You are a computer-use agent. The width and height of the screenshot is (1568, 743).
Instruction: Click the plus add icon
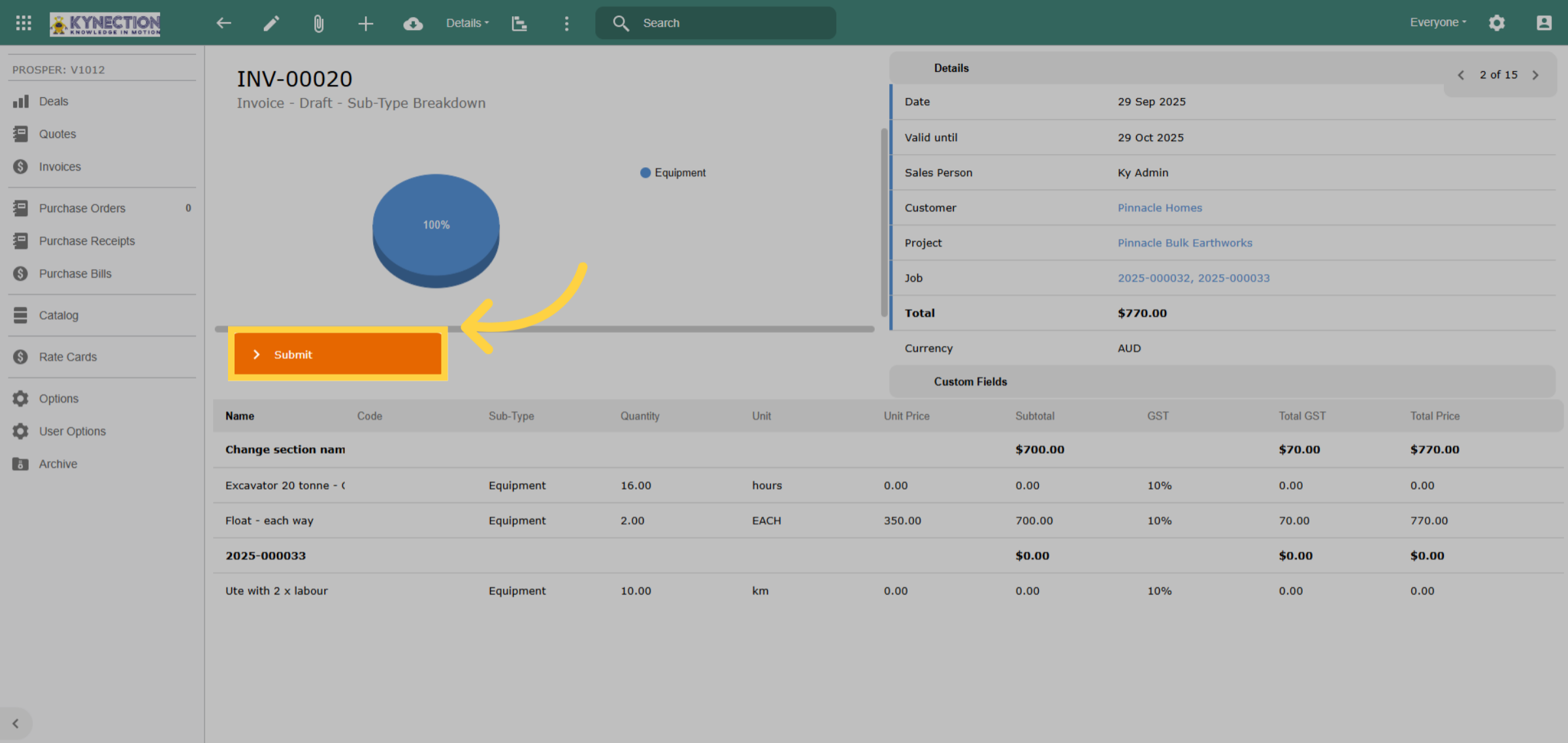click(366, 24)
